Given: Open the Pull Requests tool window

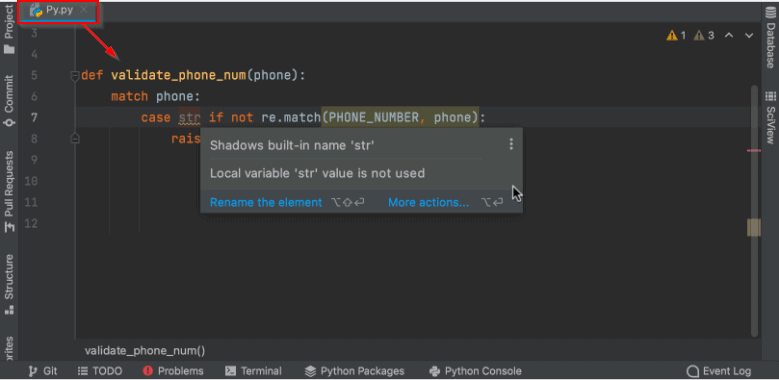Looking at the screenshot, I should (9, 192).
